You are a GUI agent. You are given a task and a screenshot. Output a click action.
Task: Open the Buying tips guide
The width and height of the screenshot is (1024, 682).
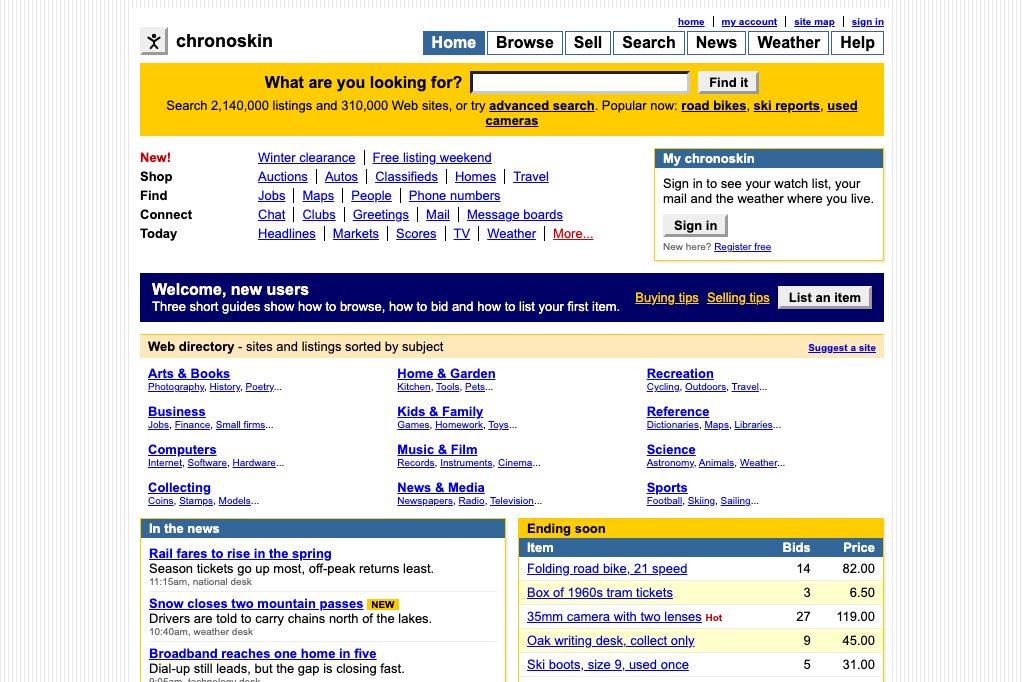click(667, 298)
